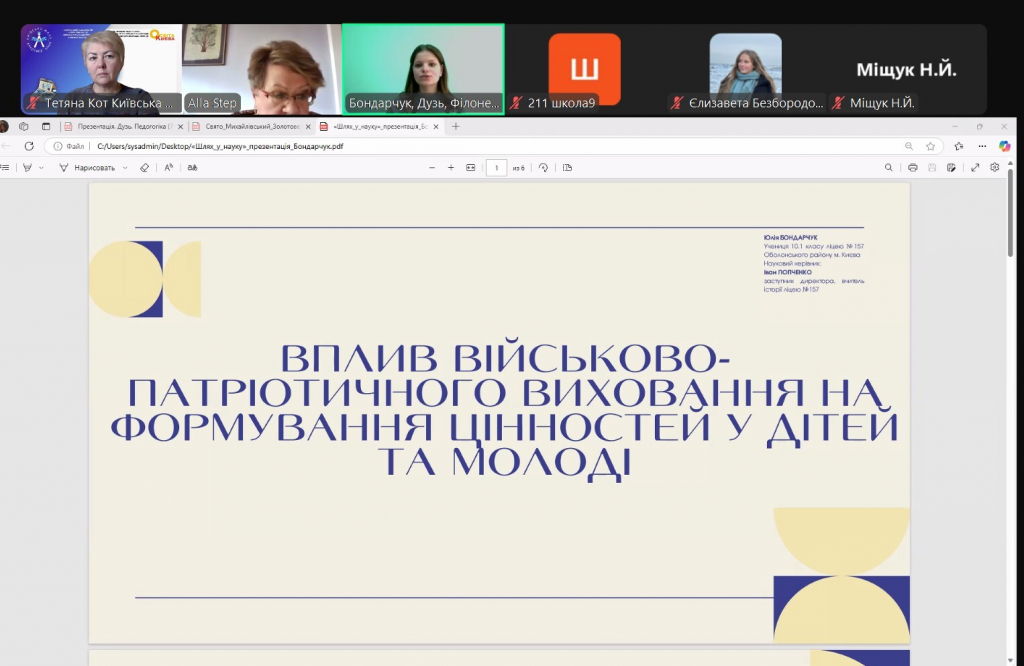Save the PDF as a copy

tap(952, 168)
